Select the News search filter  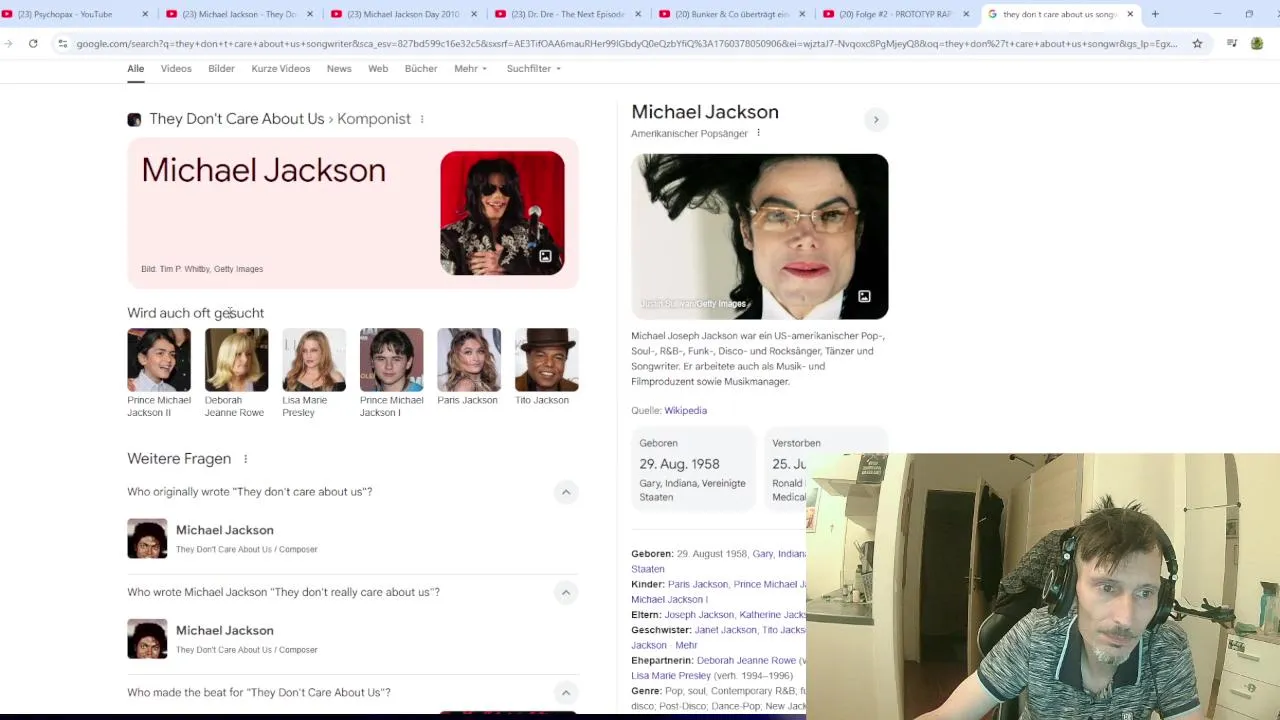(x=339, y=68)
